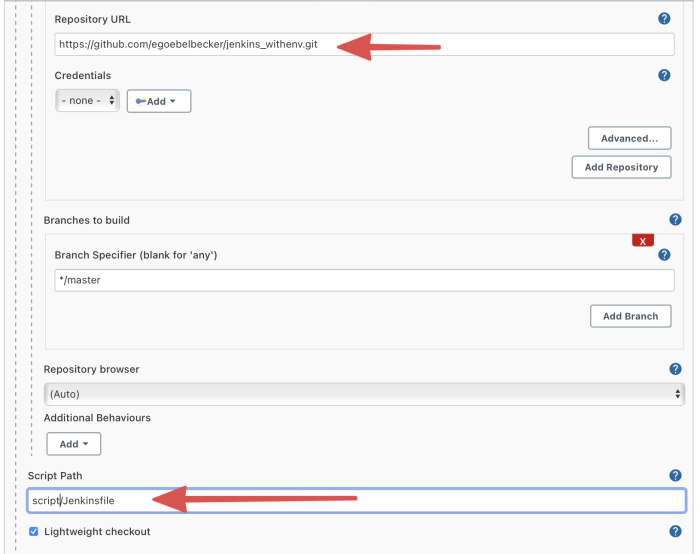Screen dimensions: 700x554
Task: Focus the Repository URL input field
Action: [364, 44]
